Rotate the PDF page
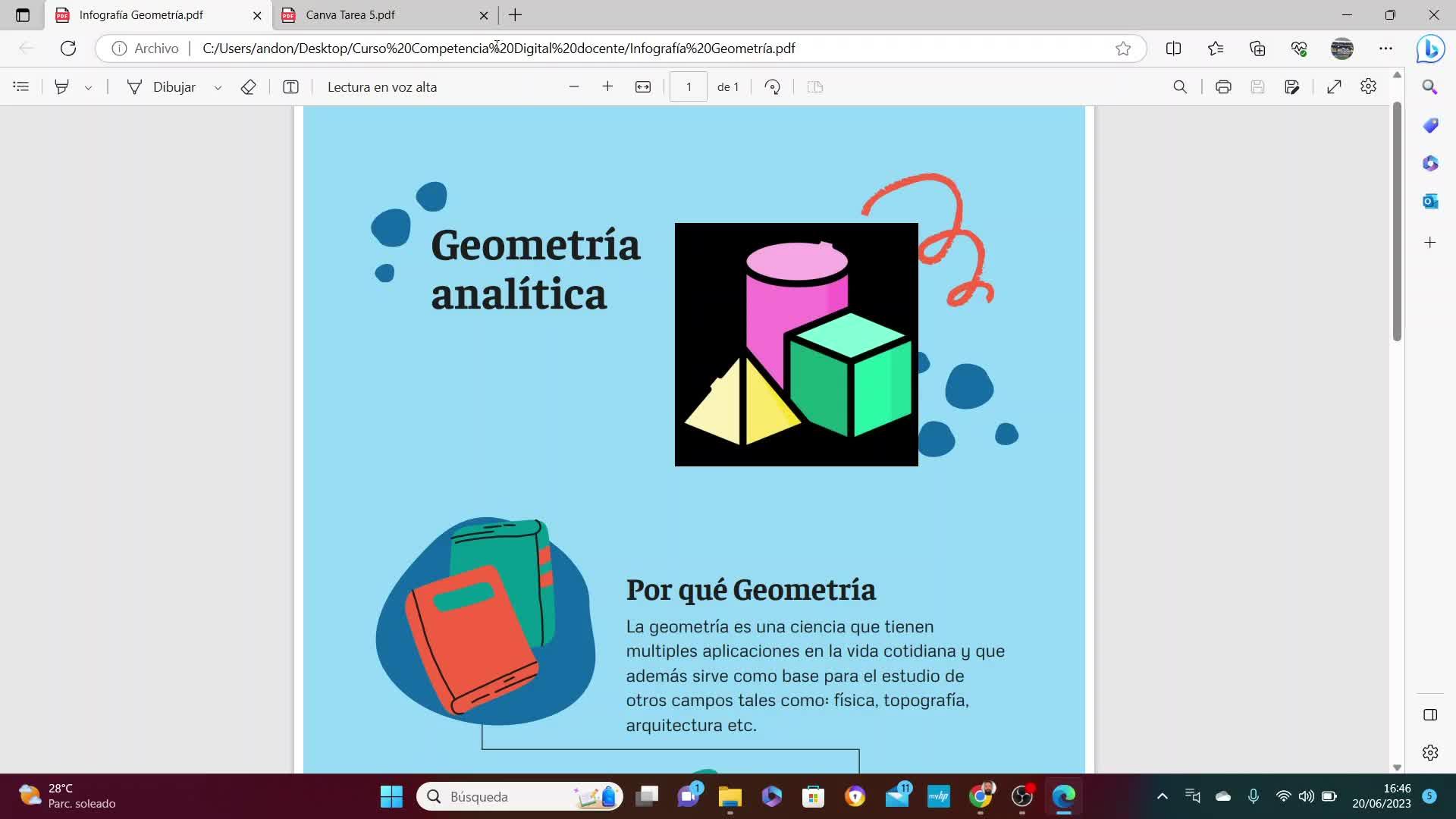The image size is (1456, 819). coord(772,87)
